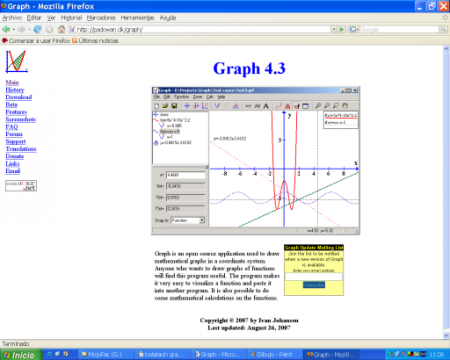Click the mailing list email address field
Screen dimensions: 450x360
pos(314,276)
